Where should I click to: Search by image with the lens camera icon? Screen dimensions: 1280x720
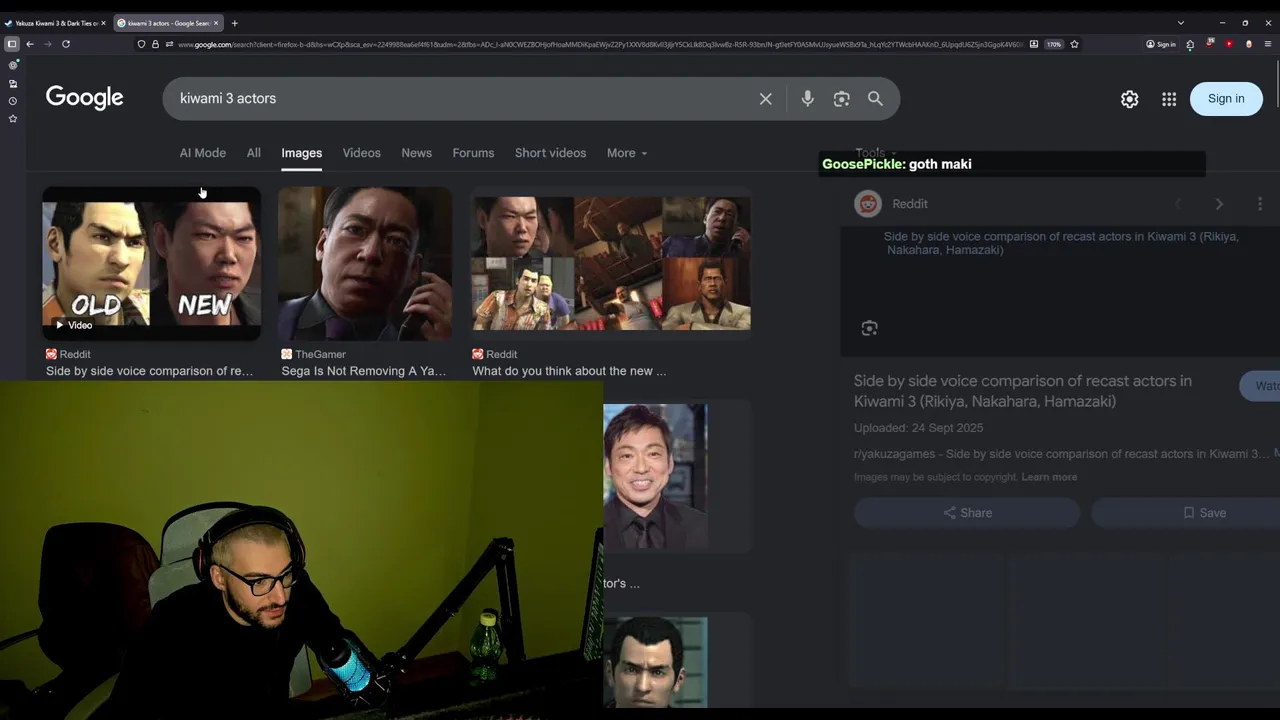point(842,98)
